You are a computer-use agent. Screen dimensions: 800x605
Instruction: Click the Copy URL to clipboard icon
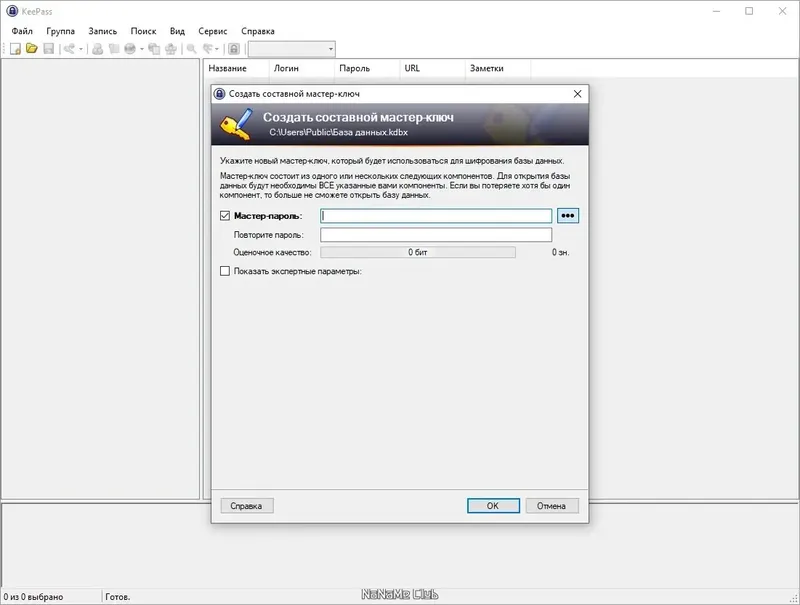pyautogui.click(x=154, y=49)
